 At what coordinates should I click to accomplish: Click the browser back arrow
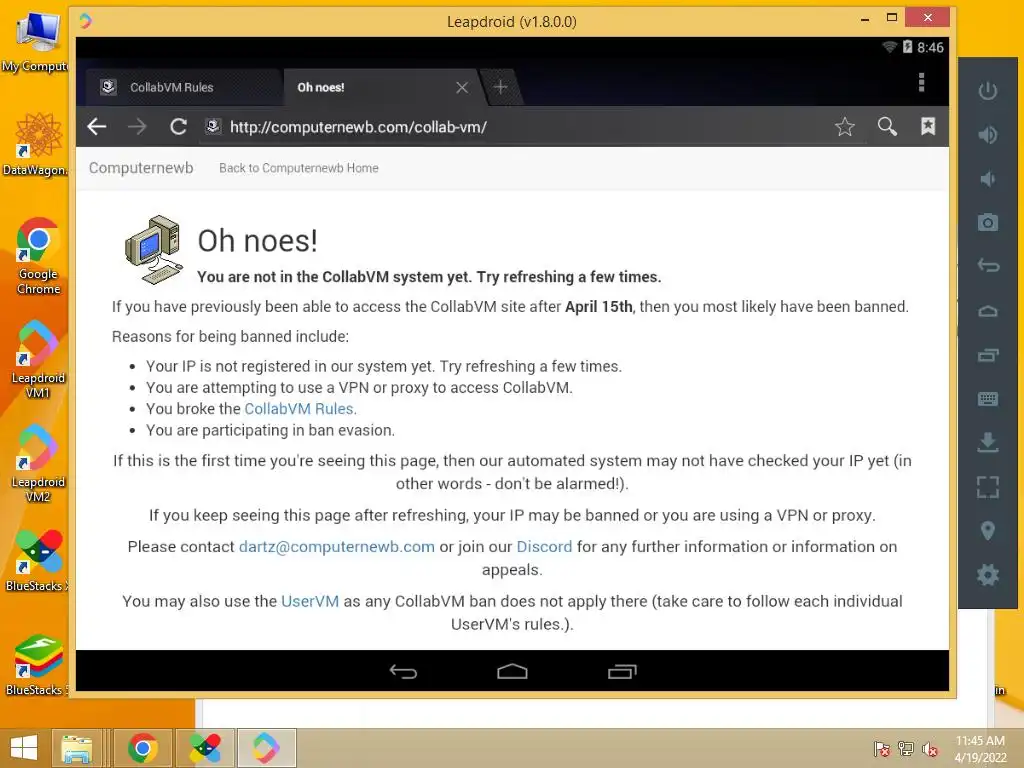click(x=97, y=127)
